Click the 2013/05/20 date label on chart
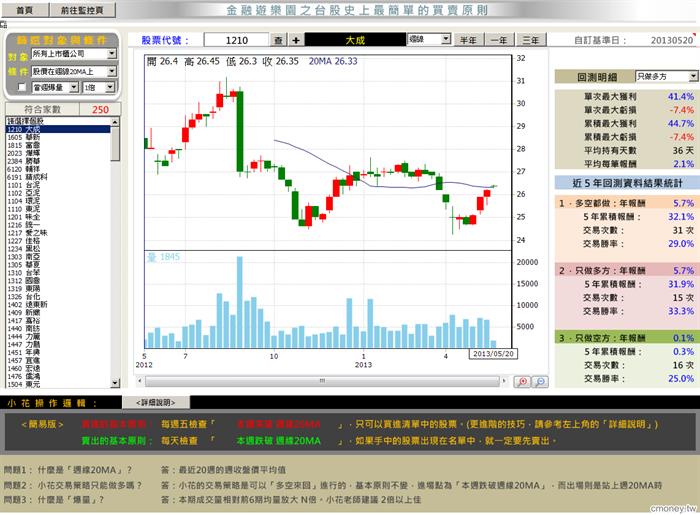700x515 pixels. [x=493, y=354]
